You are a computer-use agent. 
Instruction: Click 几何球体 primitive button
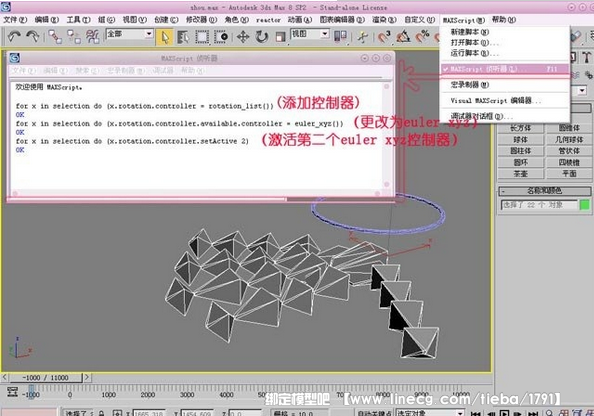tap(569, 140)
